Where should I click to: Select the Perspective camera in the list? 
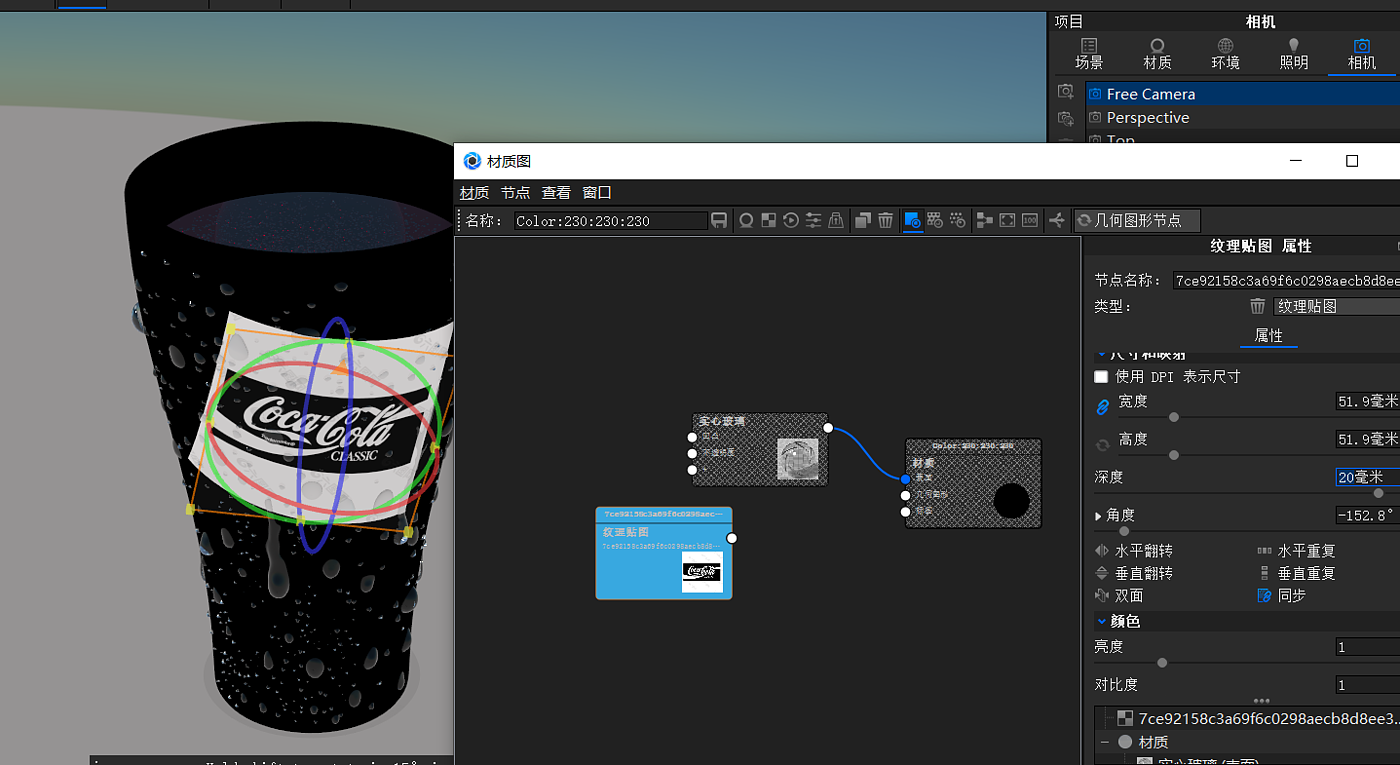click(x=1147, y=118)
